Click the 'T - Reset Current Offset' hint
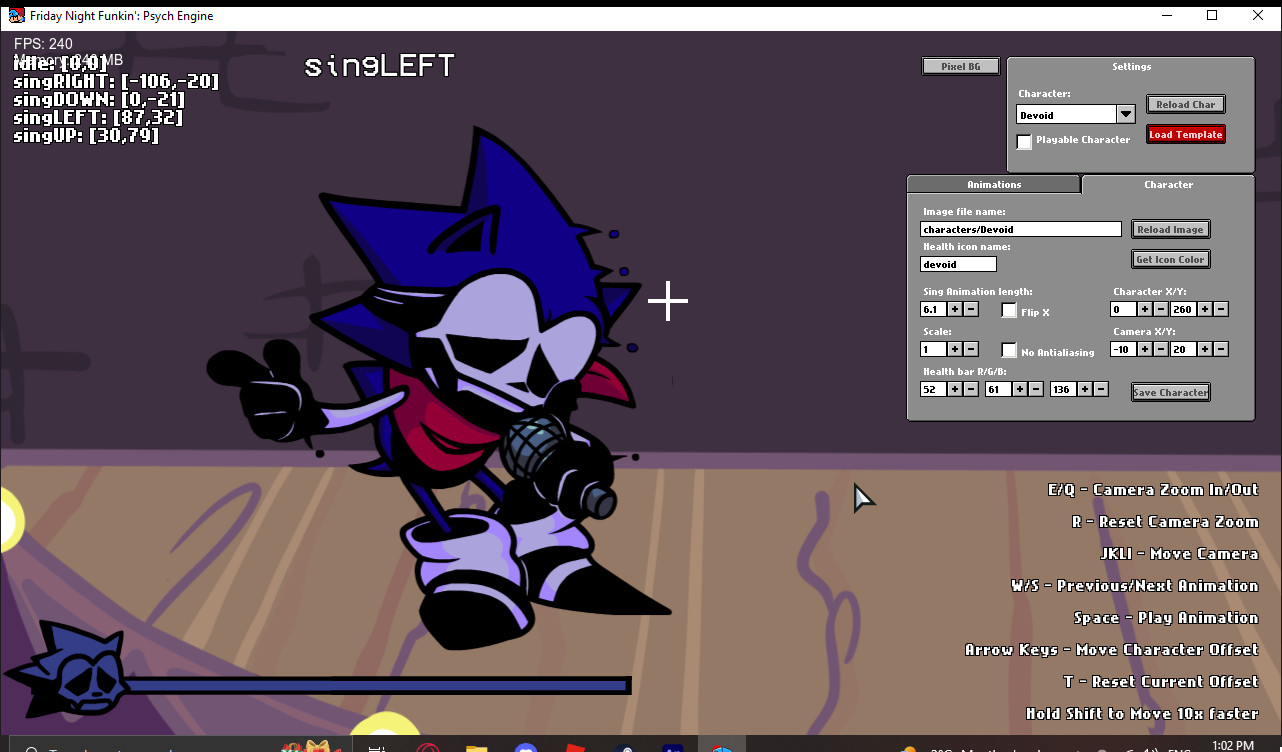The image size is (1282, 752). [1161, 682]
